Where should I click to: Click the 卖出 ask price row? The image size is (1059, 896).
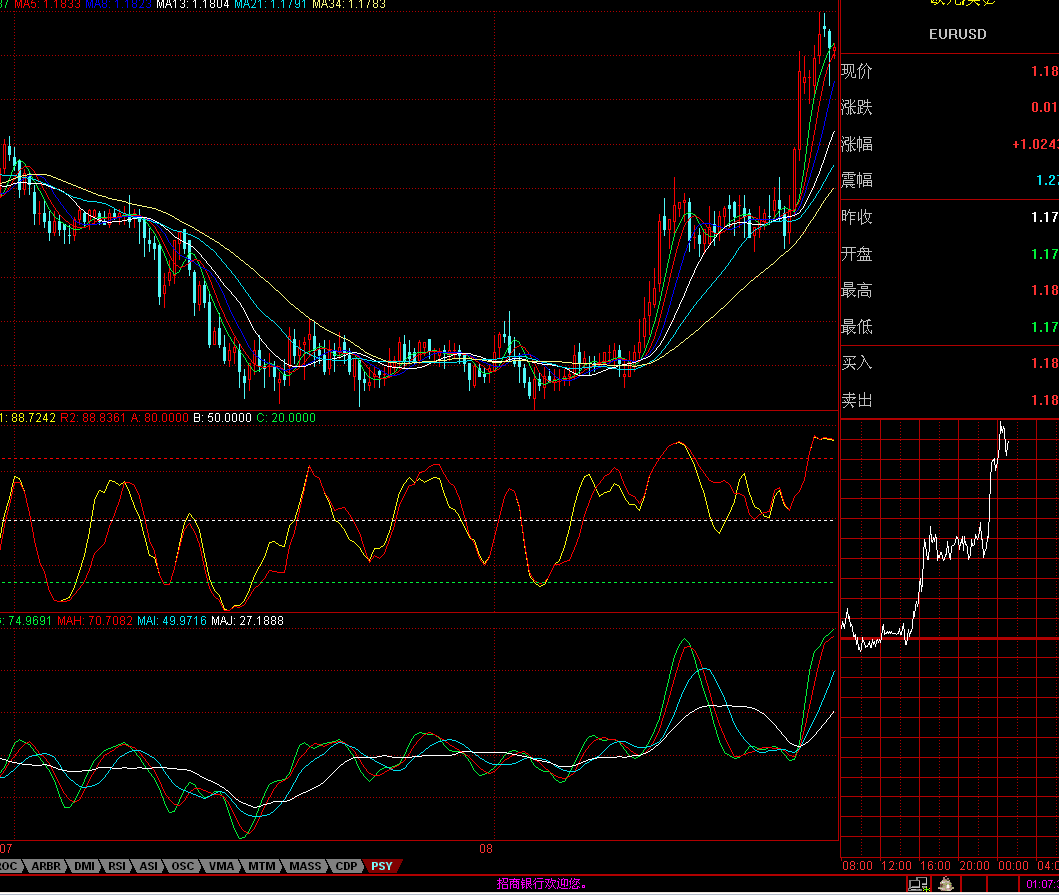pos(948,400)
